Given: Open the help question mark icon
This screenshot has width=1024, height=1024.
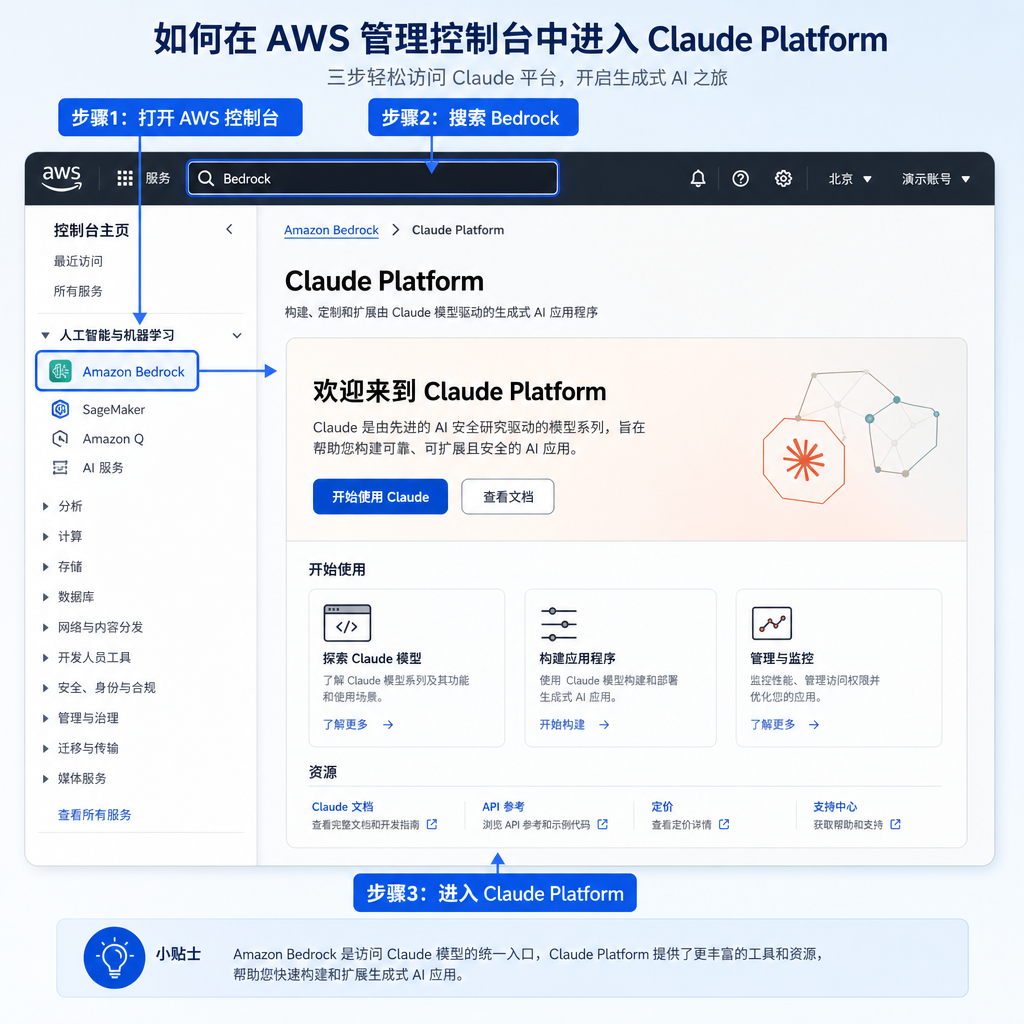Looking at the screenshot, I should pyautogui.click(x=741, y=178).
